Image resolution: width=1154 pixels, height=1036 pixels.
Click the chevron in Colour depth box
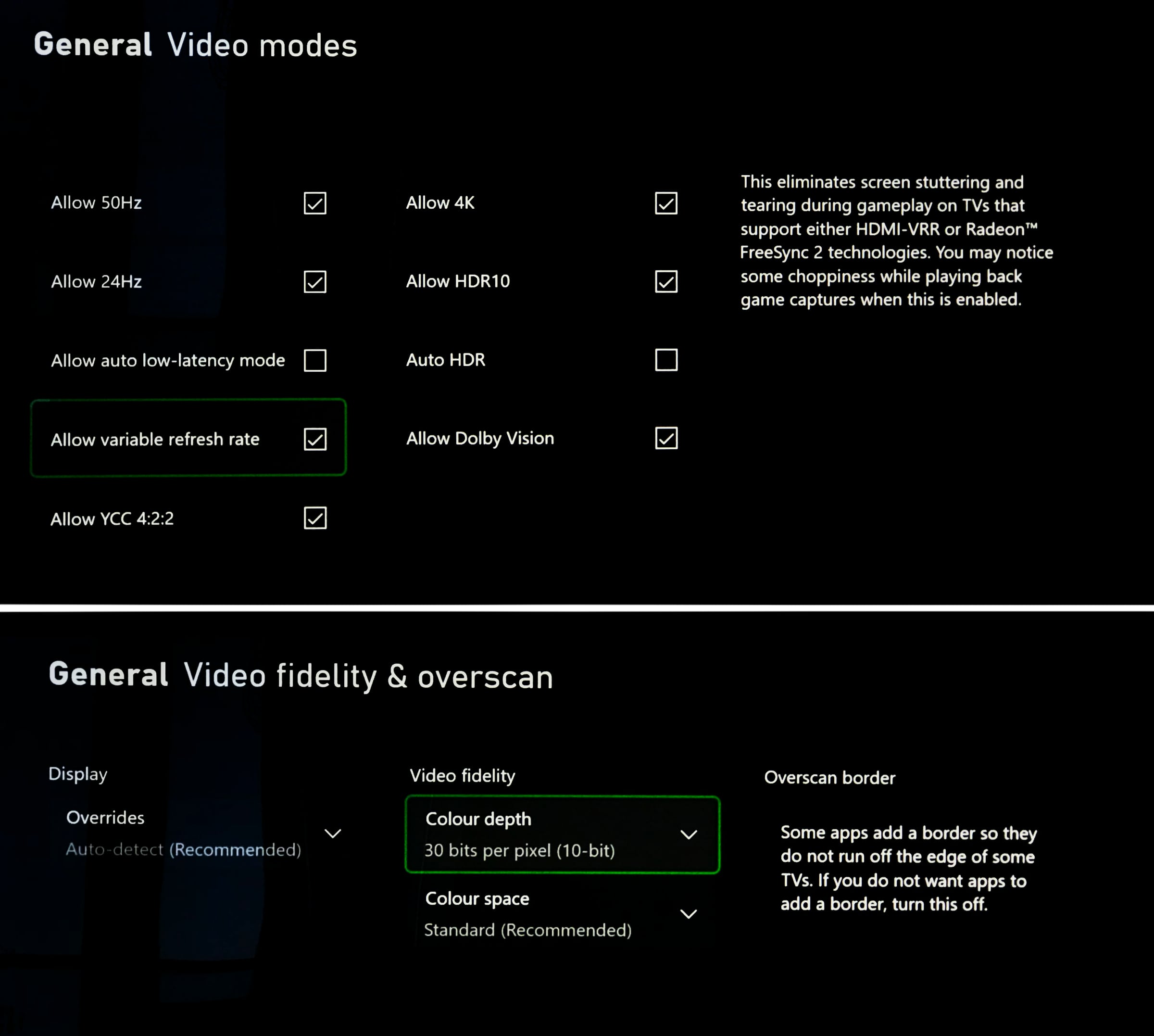[x=689, y=835]
